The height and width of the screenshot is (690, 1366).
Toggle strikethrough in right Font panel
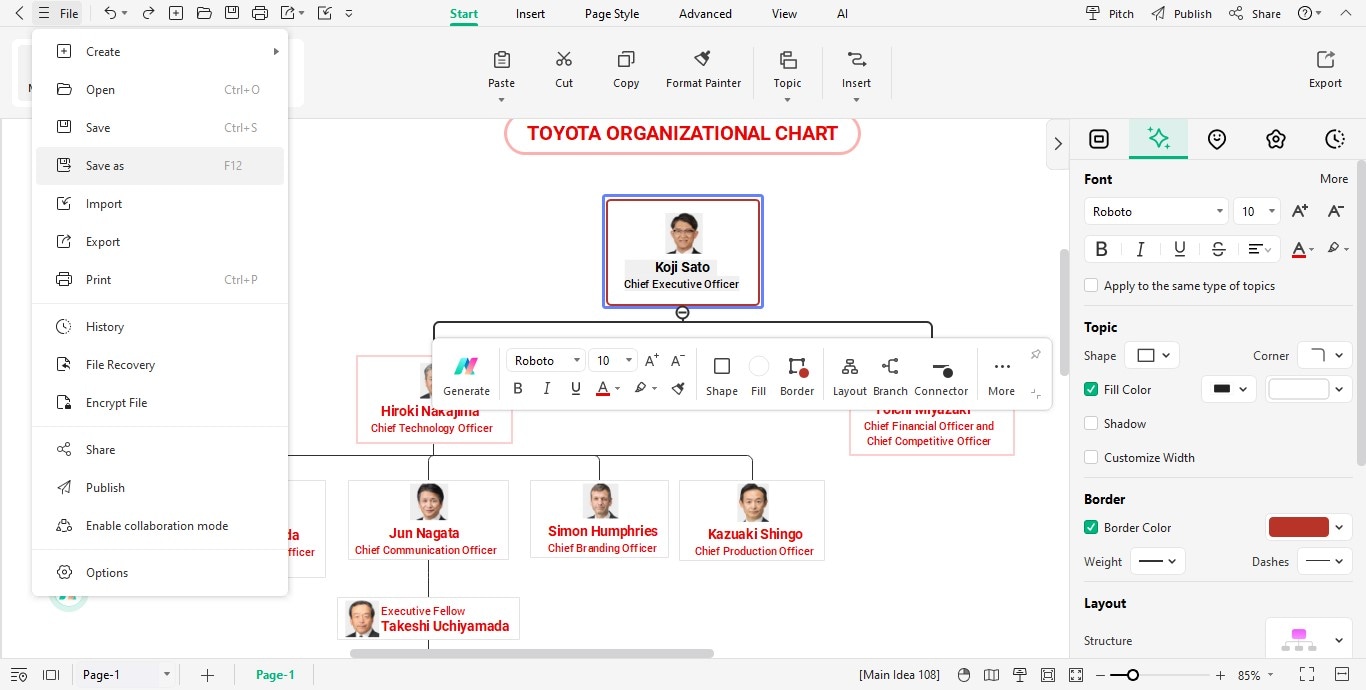coord(1218,249)
